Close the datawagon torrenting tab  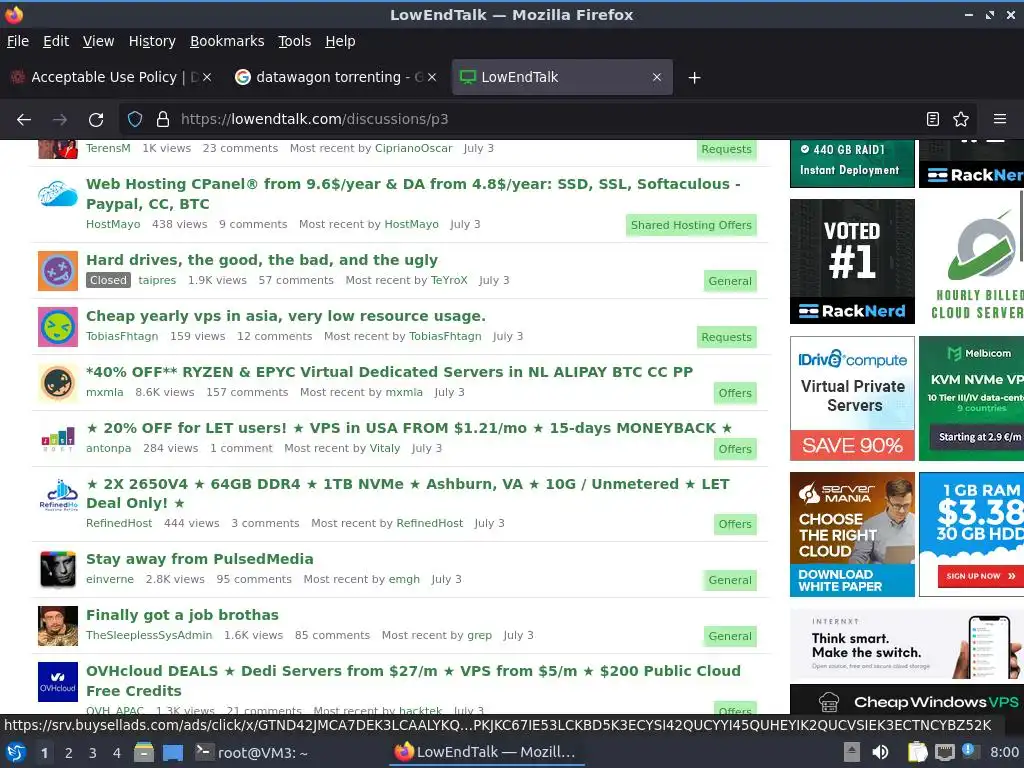432,77
